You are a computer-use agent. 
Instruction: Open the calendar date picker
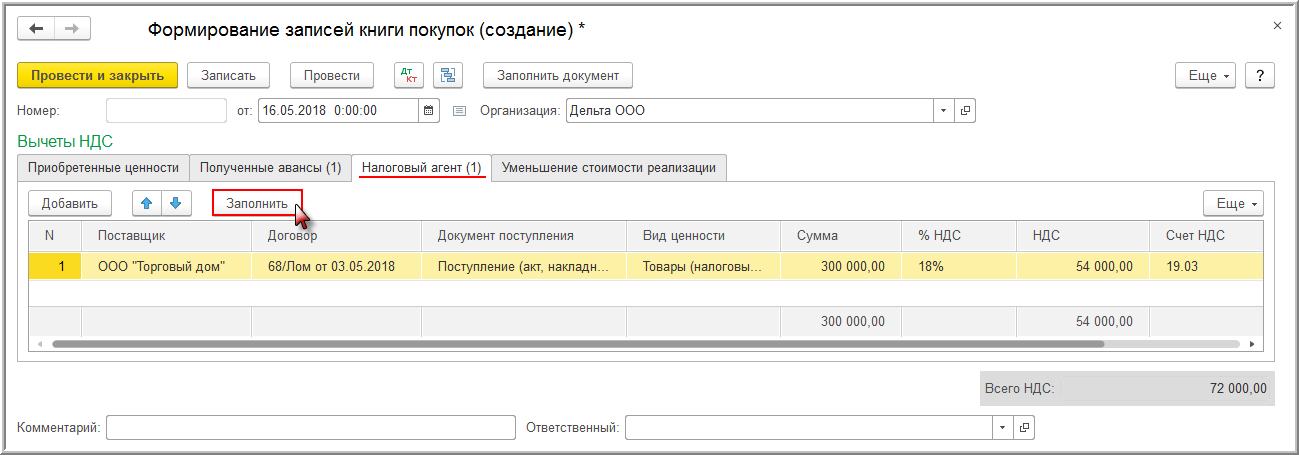(x=429, y=111)
